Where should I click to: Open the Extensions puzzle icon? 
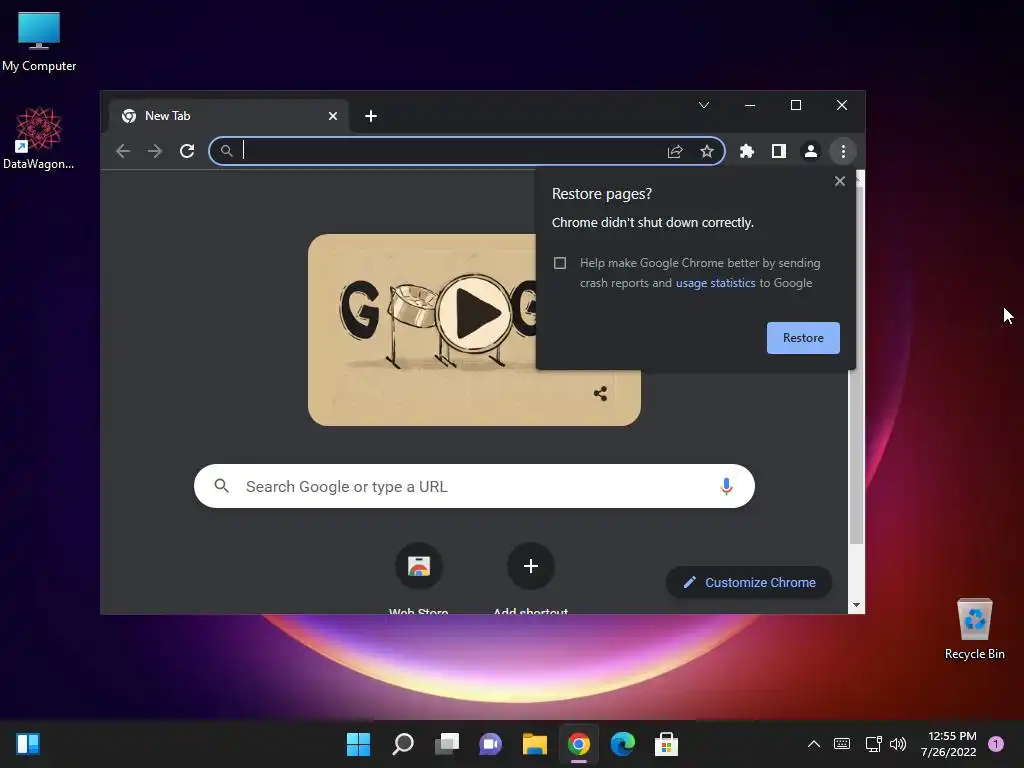point(746,152)
